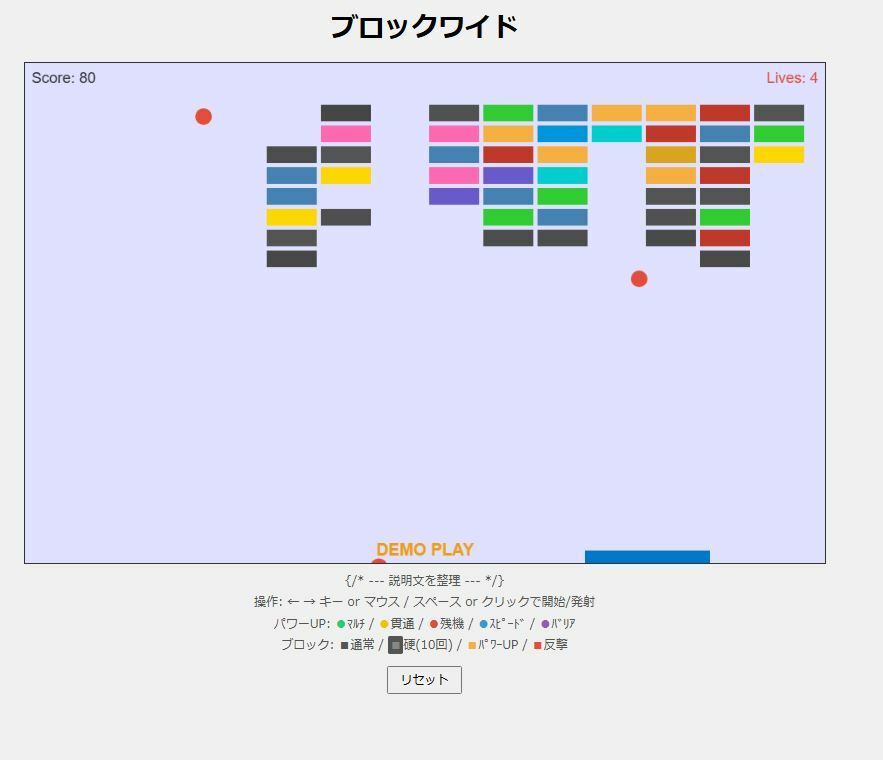Click the yellow 貫通 power-up icon
This screenshot has height=760, width=883.
pos(383,624)
